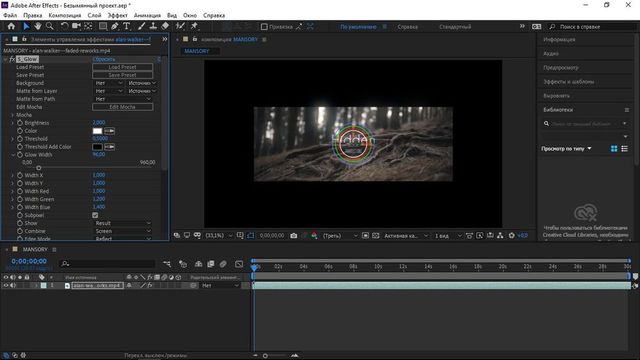Viewport: 640px width, 360px height.
Task: Open the resolution (Треть) dropdown
Action: [340, 236]
